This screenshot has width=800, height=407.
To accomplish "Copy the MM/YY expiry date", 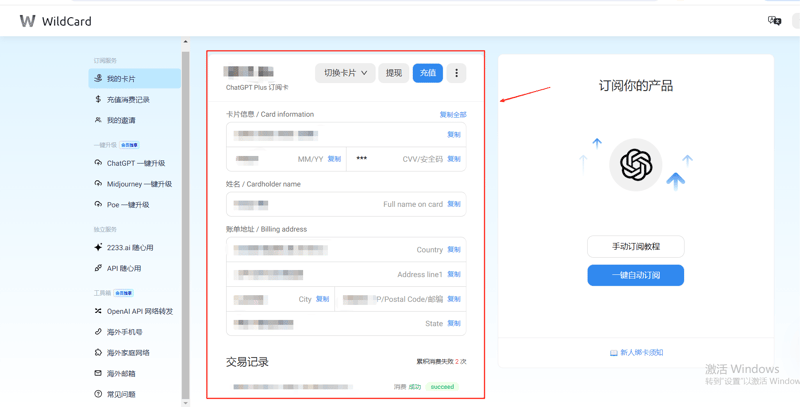I will (x=334, y=159).
